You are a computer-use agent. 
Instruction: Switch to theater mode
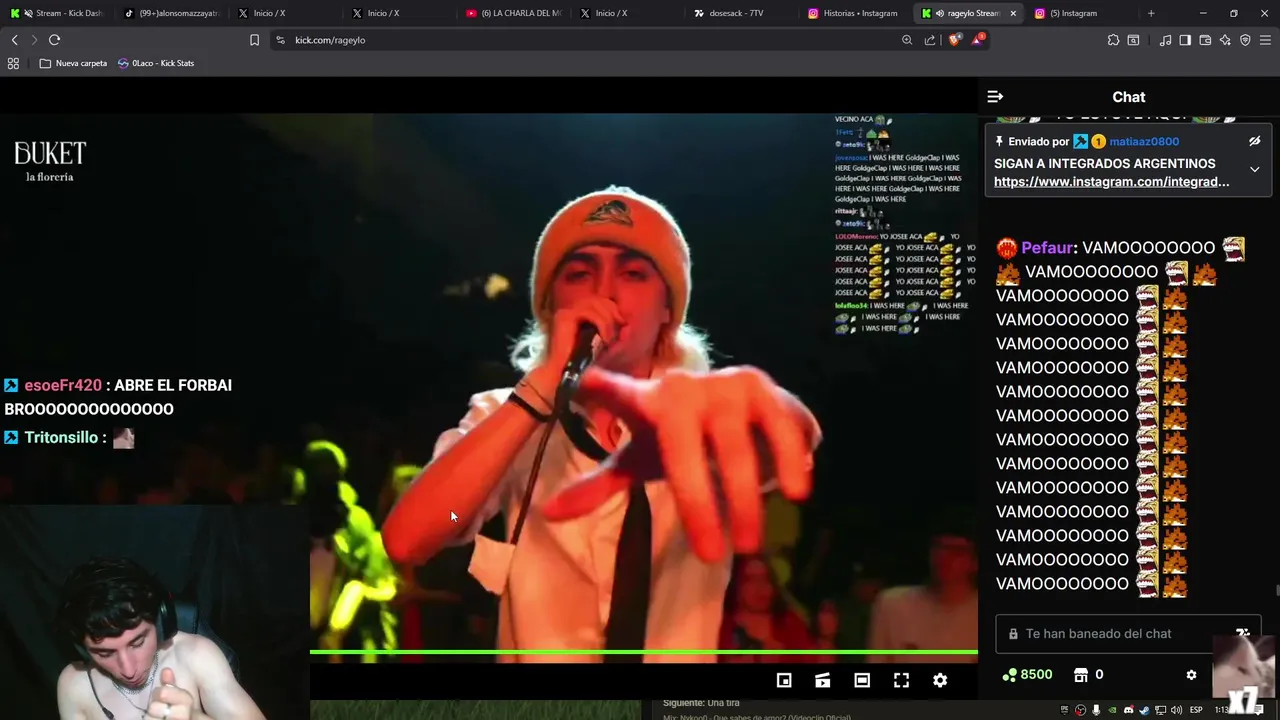862,680
